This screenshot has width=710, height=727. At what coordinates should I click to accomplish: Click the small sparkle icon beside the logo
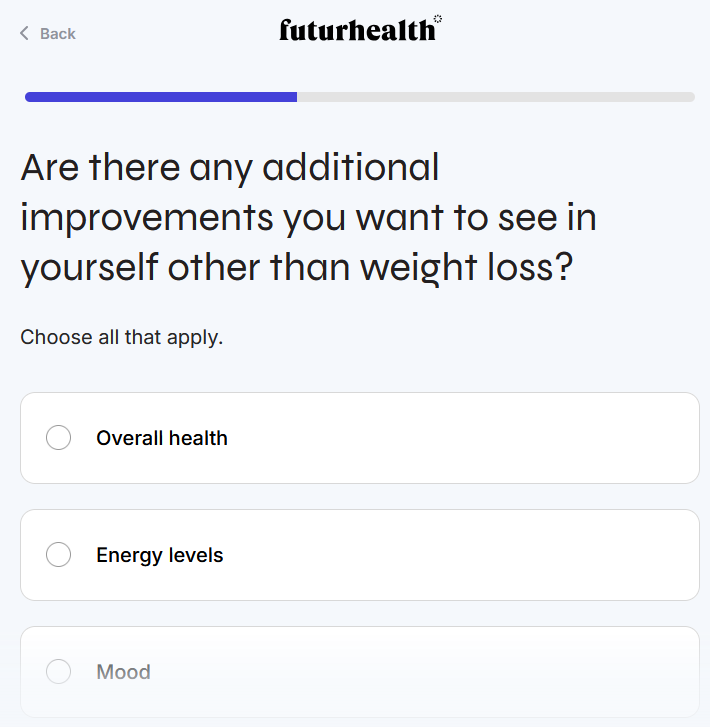coord(438,19)
